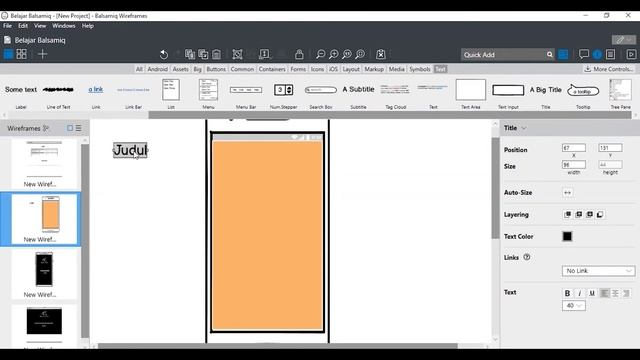Viewport: 640px width, 360px height.
Task: Switch navigator to list view
Action: 79,128
